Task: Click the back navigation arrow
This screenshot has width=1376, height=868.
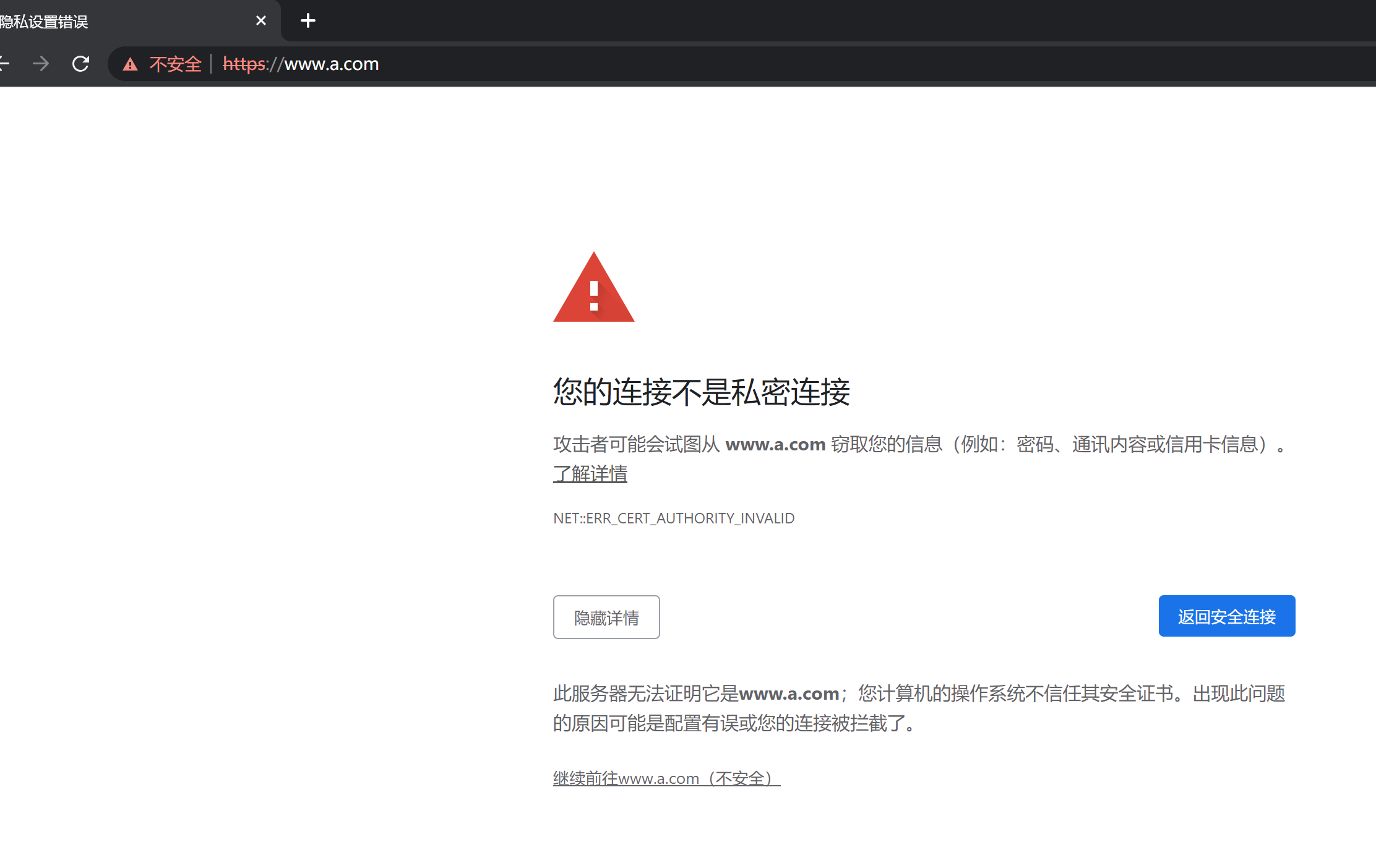Action: 5,64
